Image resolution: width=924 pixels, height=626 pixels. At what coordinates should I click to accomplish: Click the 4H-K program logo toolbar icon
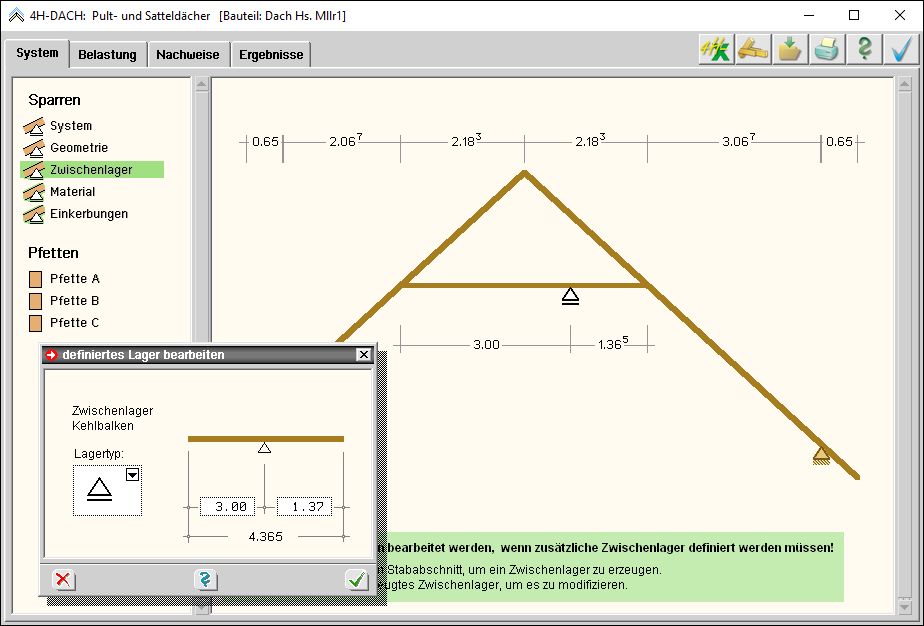pos(716,50)
